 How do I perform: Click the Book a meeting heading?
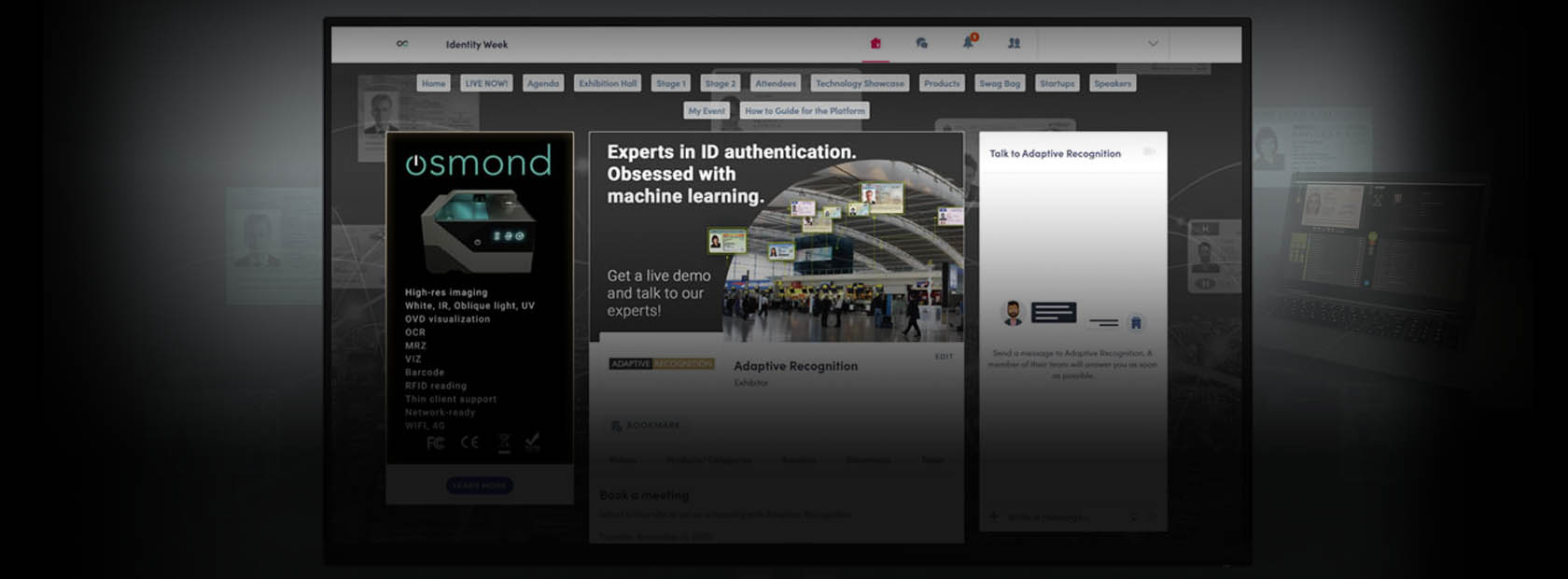(644, 495)
